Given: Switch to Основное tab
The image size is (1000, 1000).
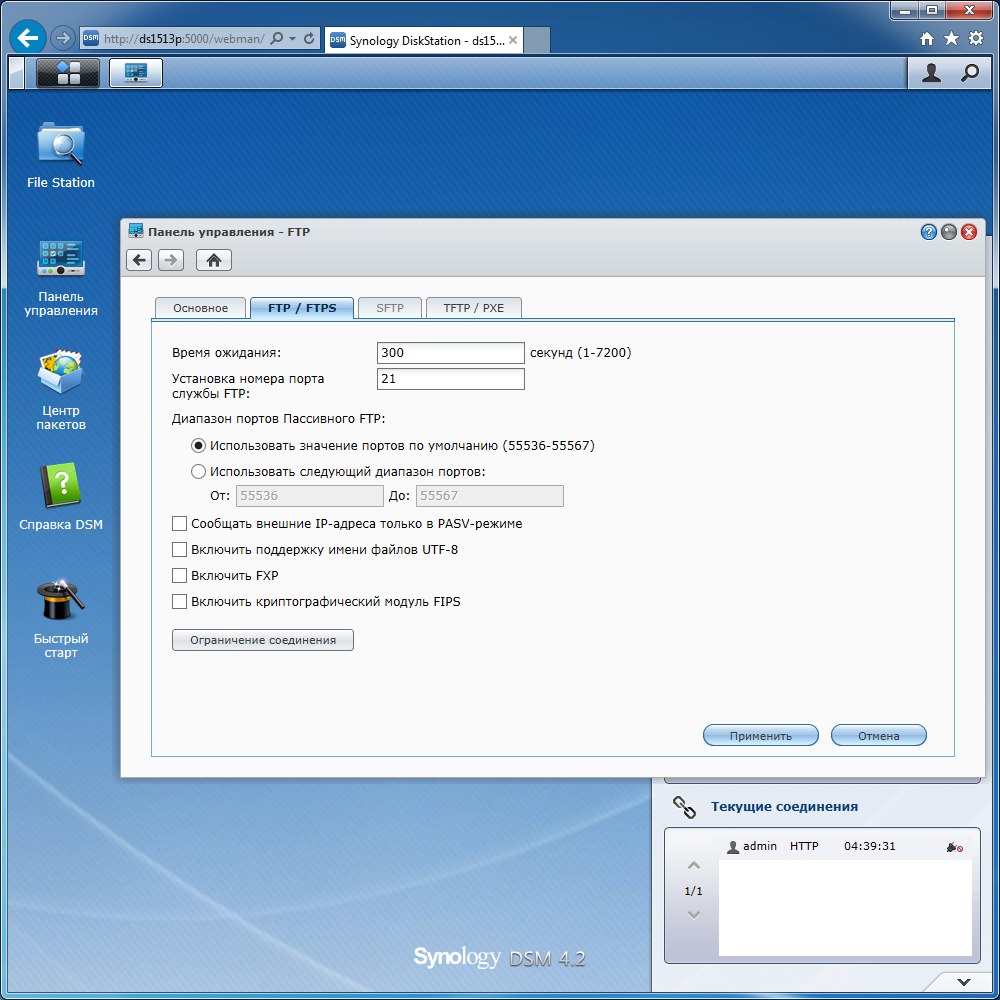Looking at the screenshot, I should [200, 308].
